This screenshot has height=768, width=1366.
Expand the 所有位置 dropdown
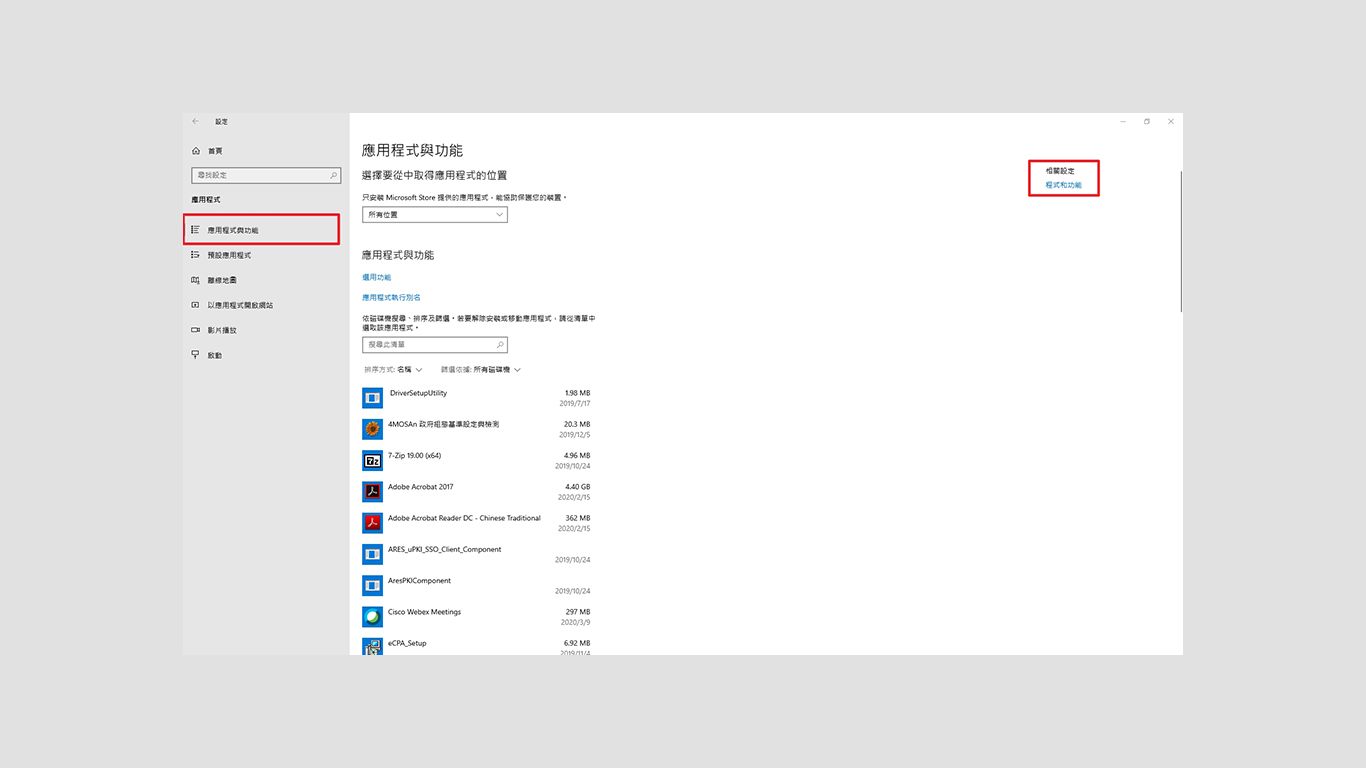[x=435, y=215]
